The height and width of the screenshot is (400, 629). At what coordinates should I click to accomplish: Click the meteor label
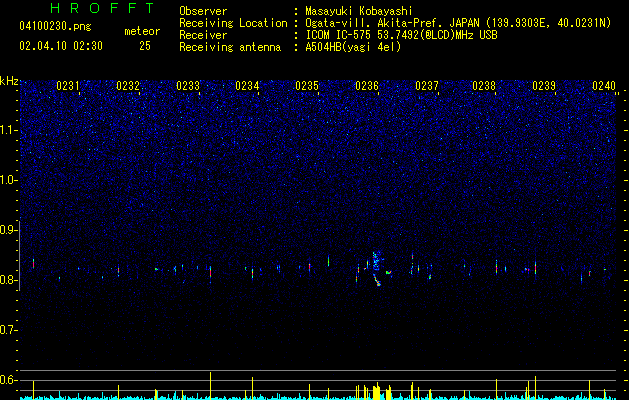(142, 31)
